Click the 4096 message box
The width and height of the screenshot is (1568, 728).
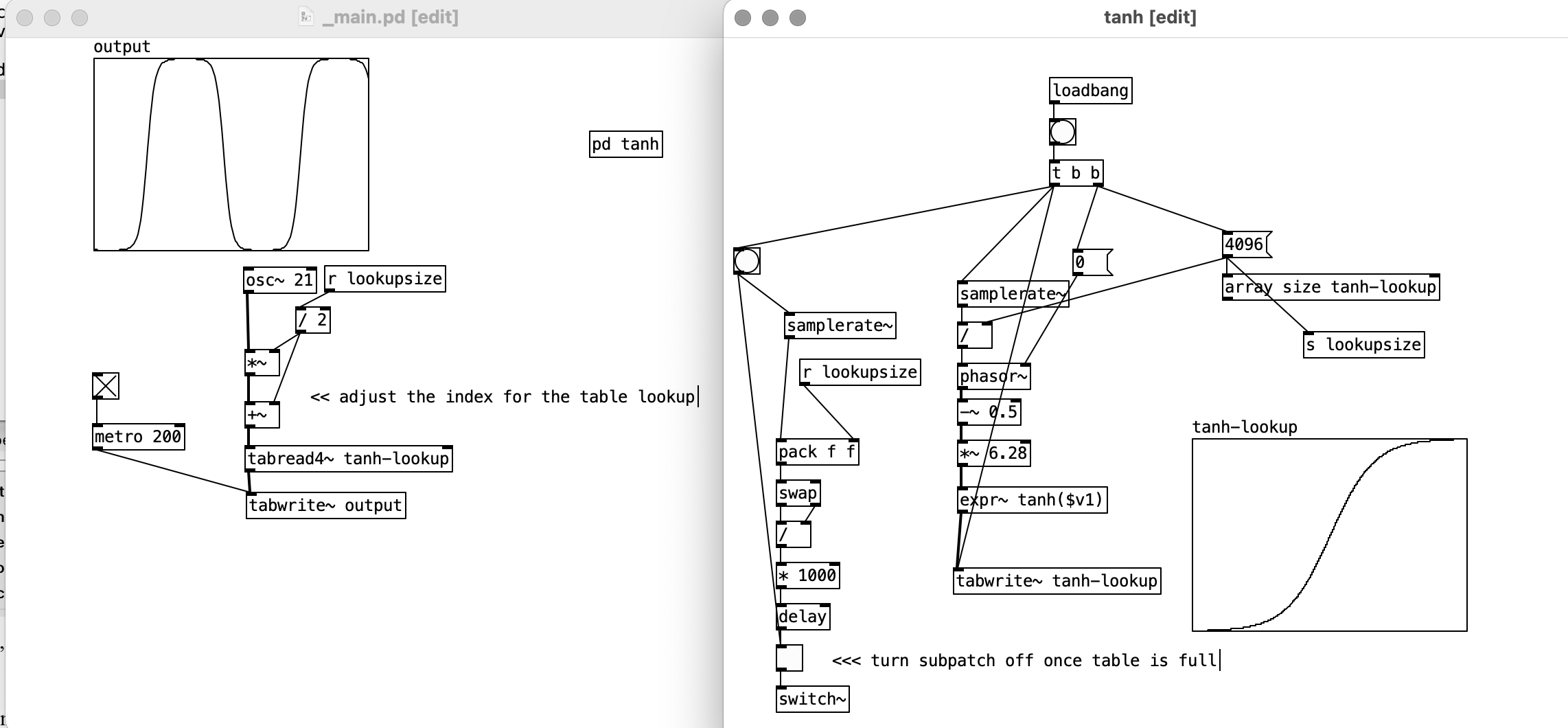(1245, 244)
